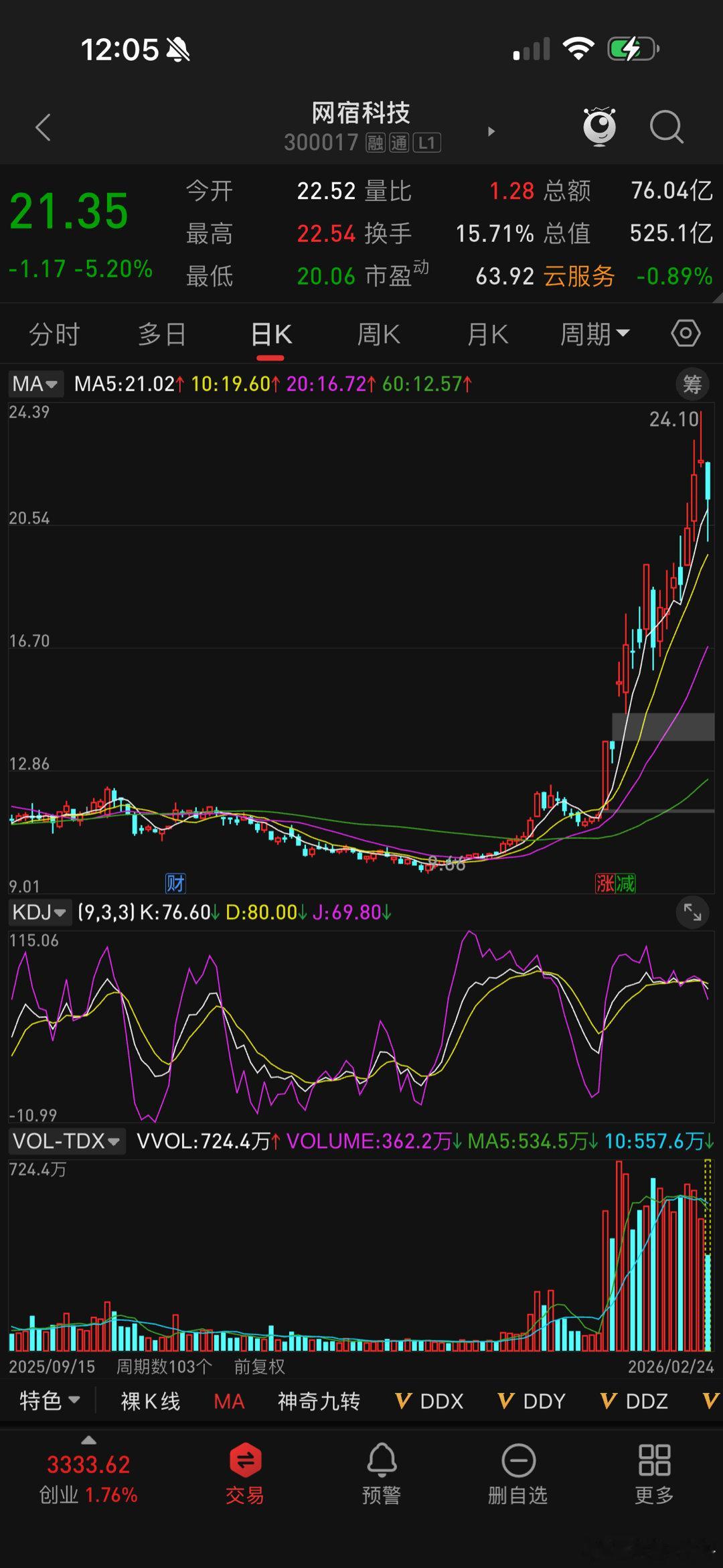Tap the 总值 525.1亿 value
Screen dimensions: 723x1568
pos(671,233)
